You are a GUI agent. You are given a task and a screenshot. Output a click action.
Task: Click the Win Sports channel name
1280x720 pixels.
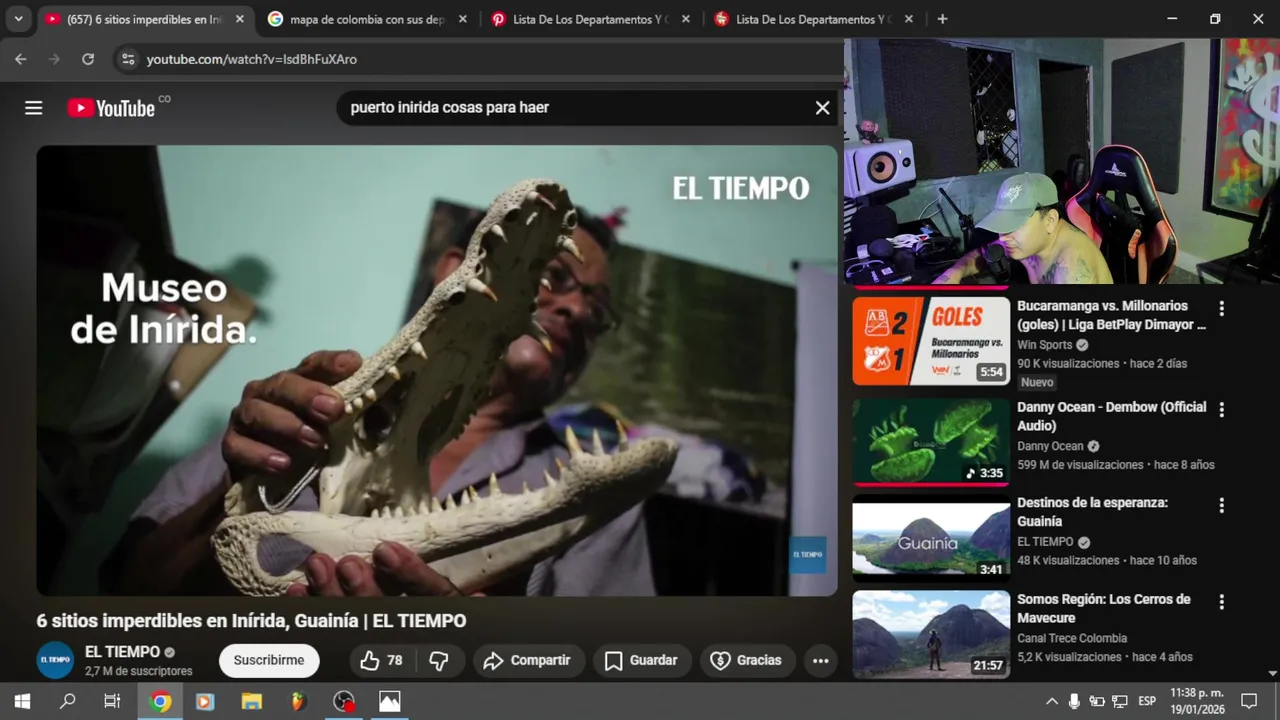[x=1044, y=345]
